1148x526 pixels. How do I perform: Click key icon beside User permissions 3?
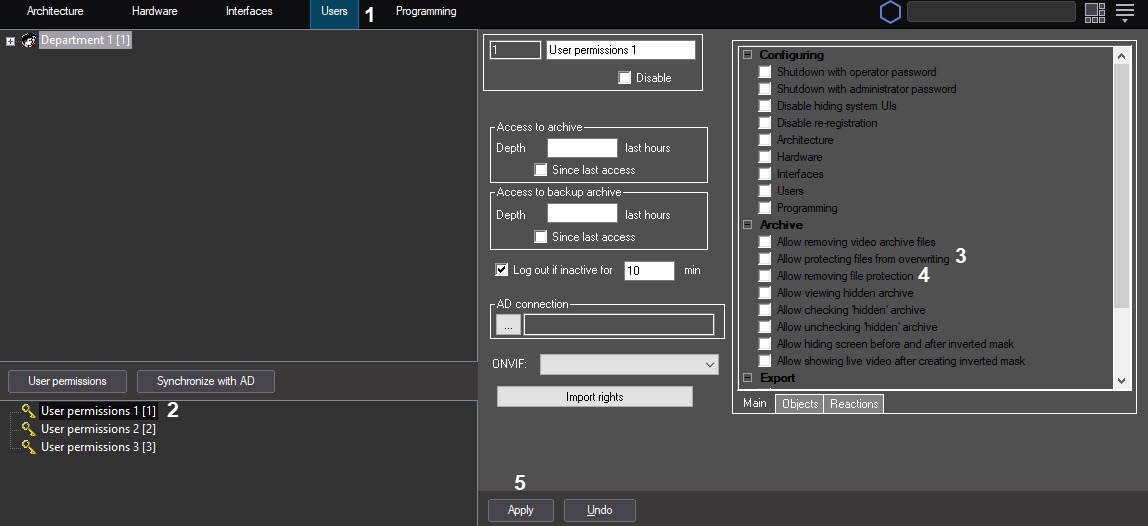click(x=28, y=447)
